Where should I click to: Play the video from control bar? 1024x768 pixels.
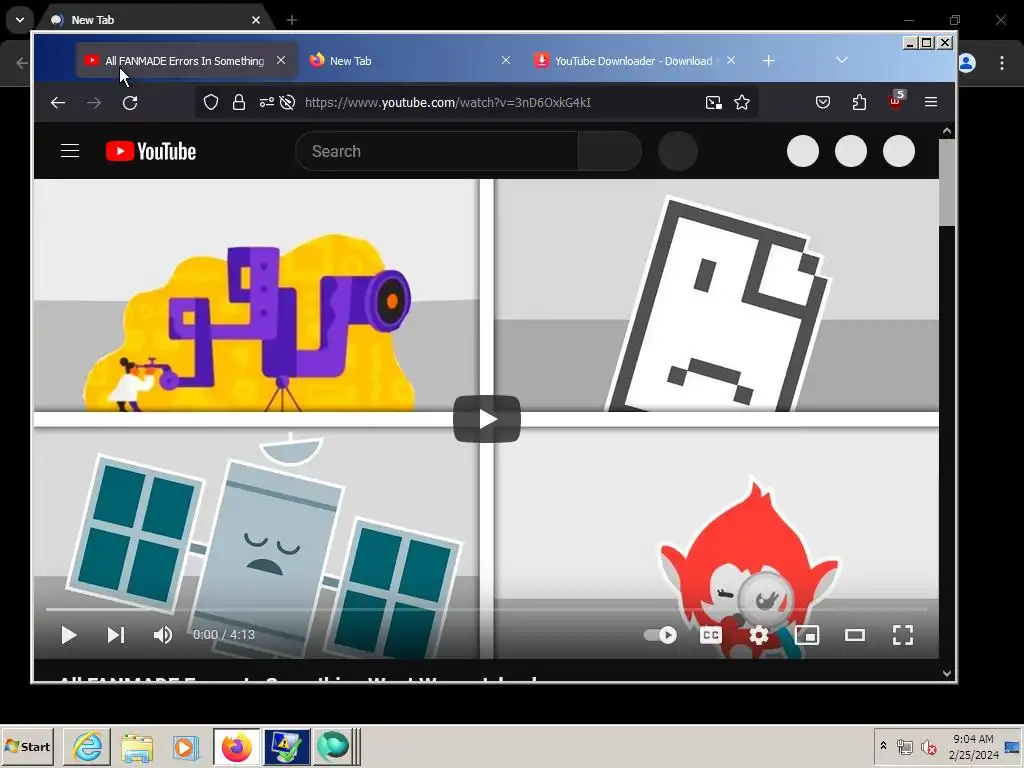69,635
